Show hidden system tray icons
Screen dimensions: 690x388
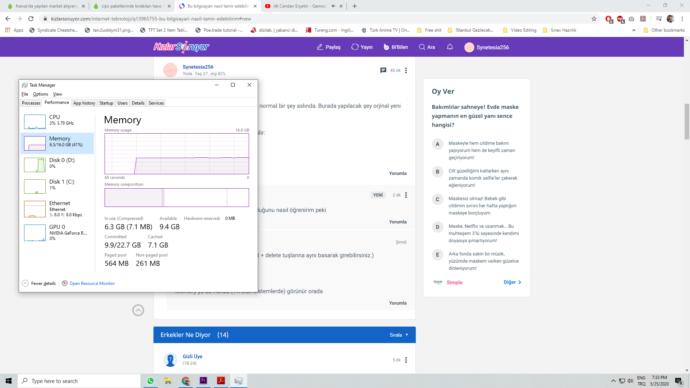(x=613, y=381)
